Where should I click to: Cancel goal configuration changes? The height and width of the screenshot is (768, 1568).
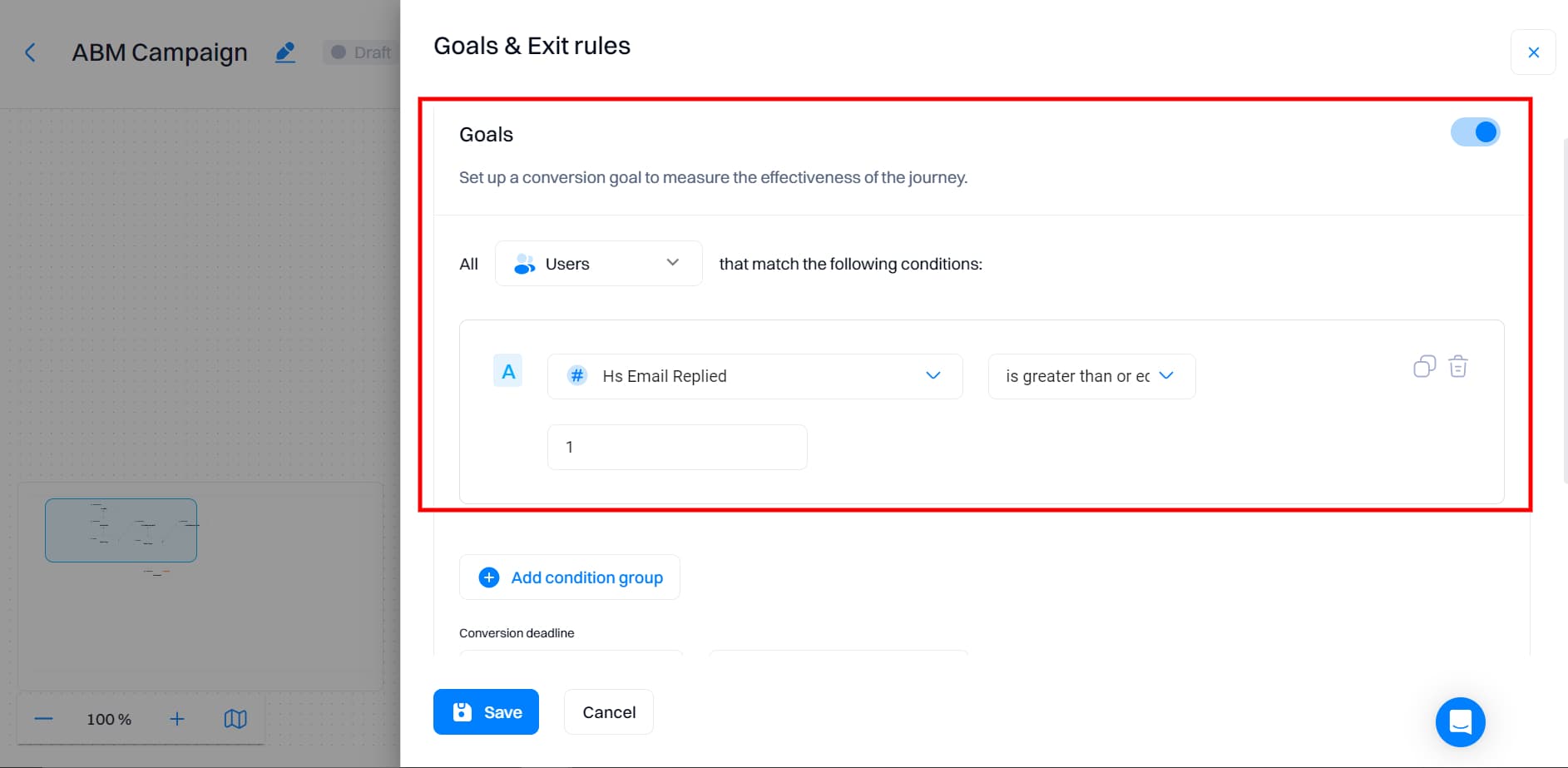608,711
